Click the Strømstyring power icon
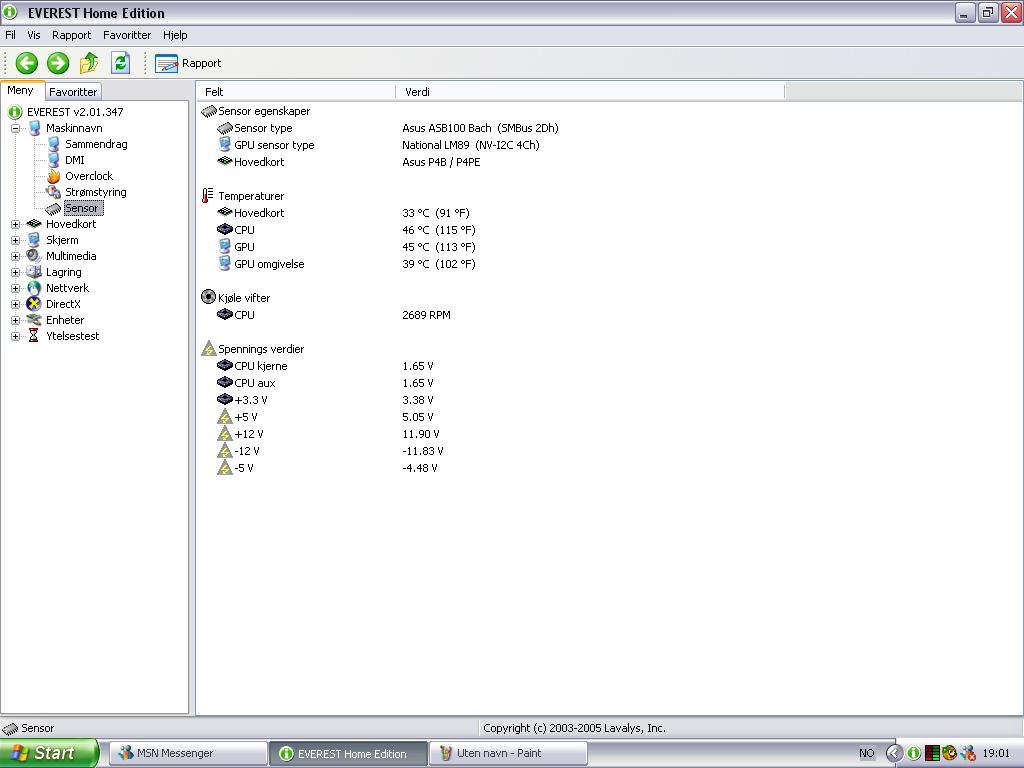 [x=53, y=192]
